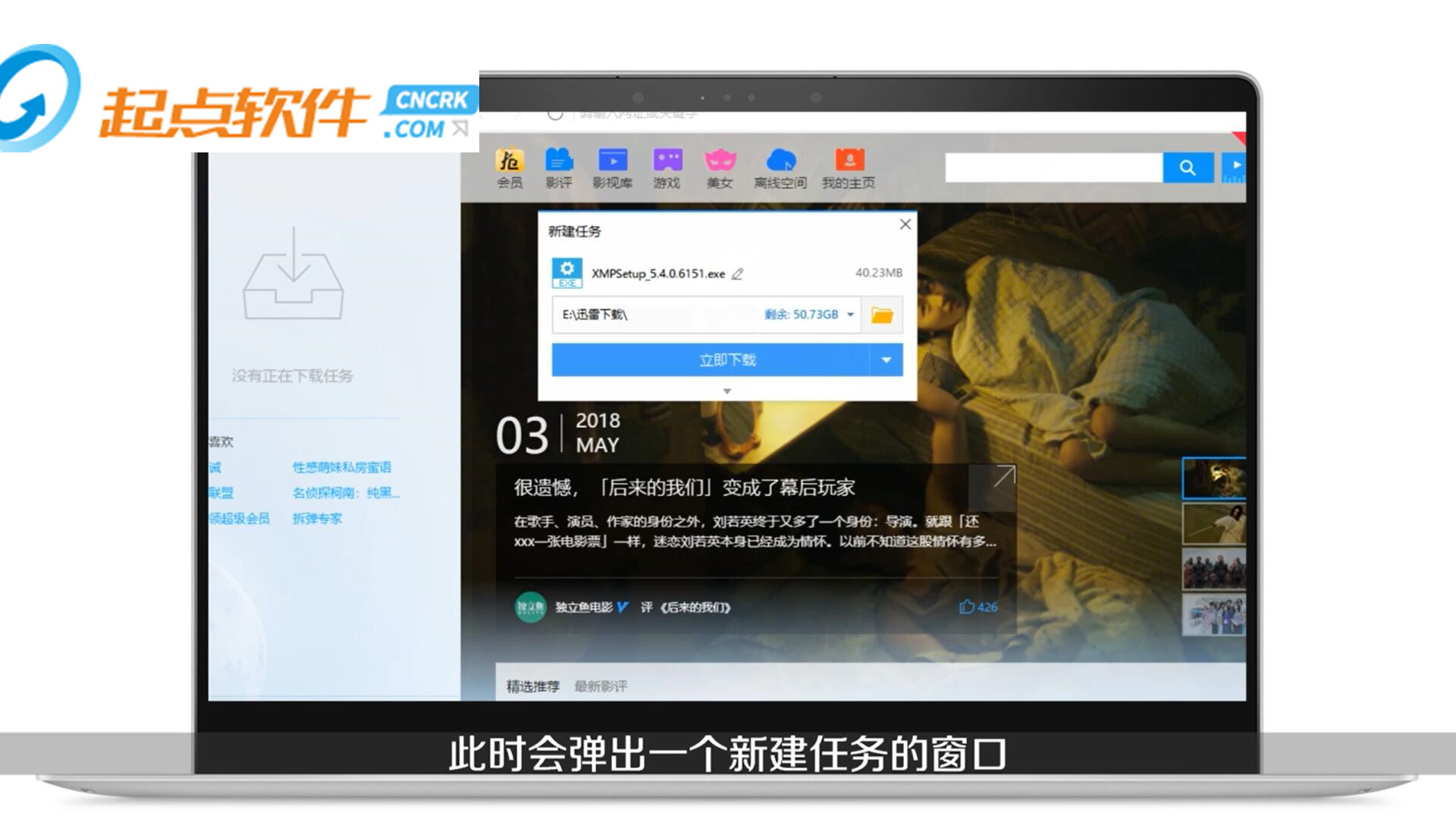Select the second movie thumbnail on right
Screen dimensions: 1456x819
point(1213,523)
